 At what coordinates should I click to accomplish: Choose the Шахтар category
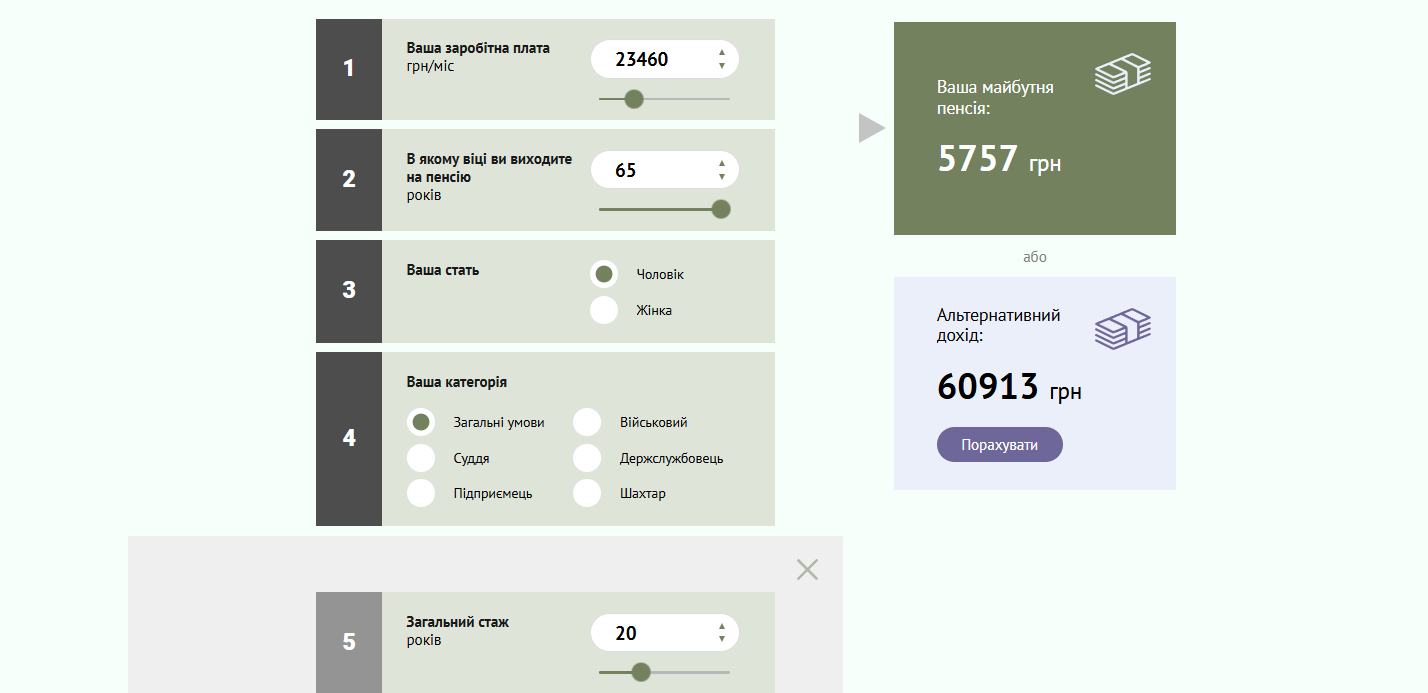(587, 493)
